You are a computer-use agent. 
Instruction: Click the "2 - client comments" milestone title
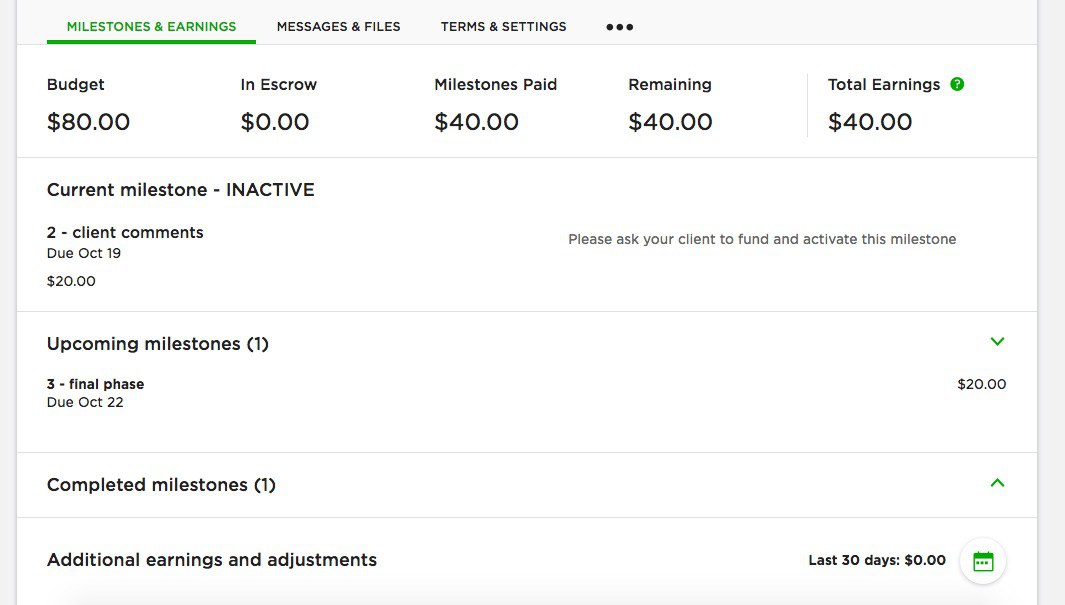pyautogui.click(x=125, y=233)
